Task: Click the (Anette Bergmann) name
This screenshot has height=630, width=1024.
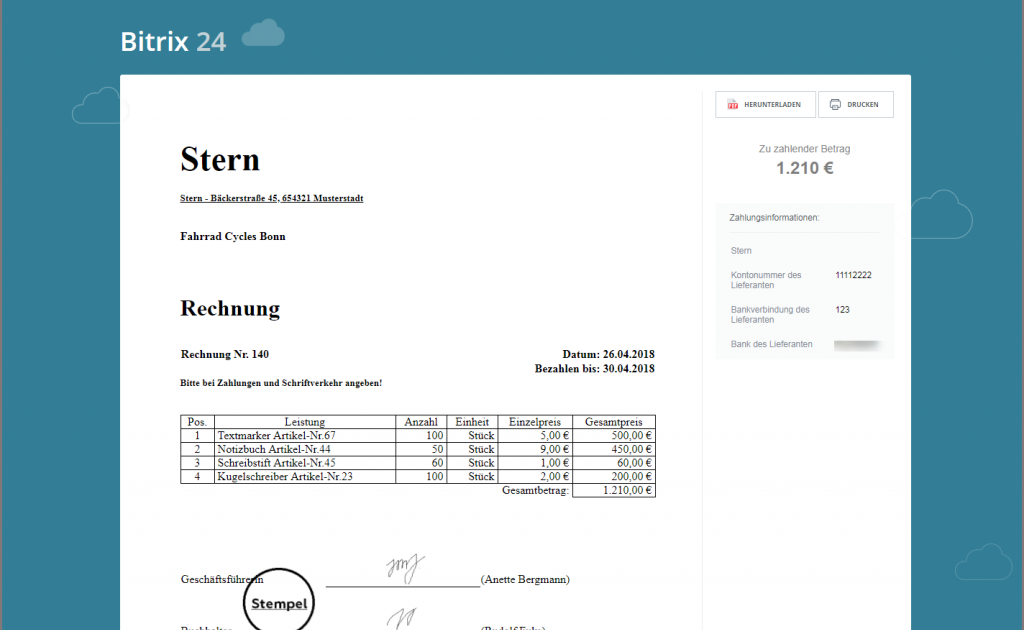Action: [x=525, y=580]
